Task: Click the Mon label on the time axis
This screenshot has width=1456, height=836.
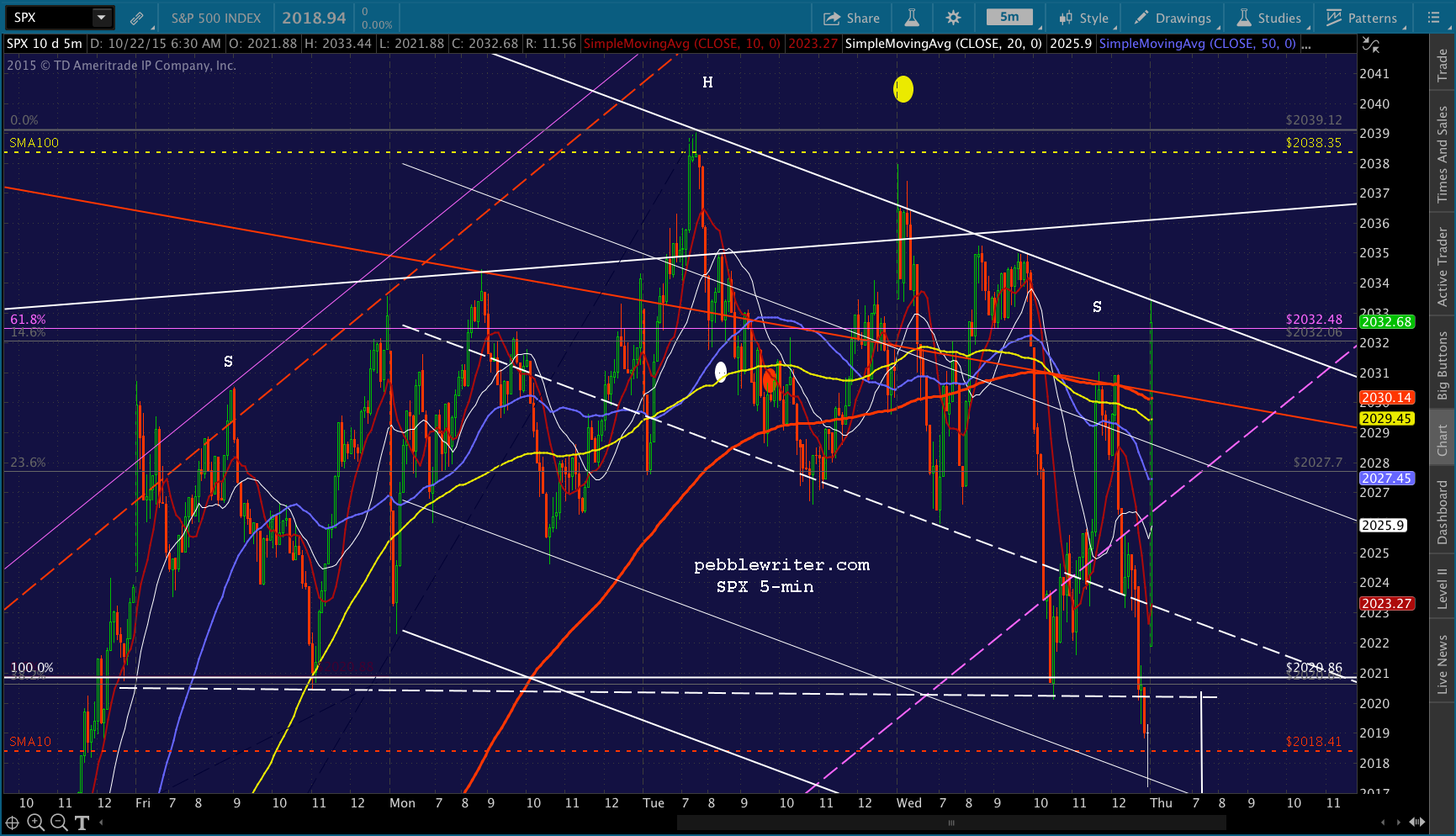Action: pos(403,803)
